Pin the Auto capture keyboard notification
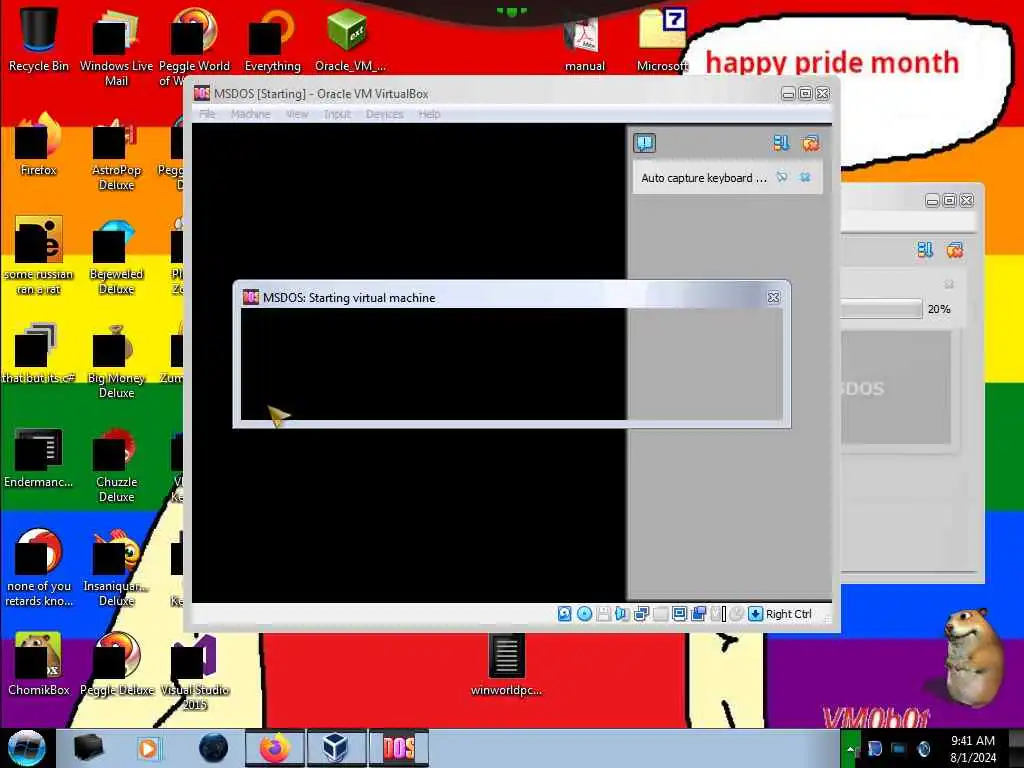This screenshot has width=1024, height=768. click(x=782, y=177)
